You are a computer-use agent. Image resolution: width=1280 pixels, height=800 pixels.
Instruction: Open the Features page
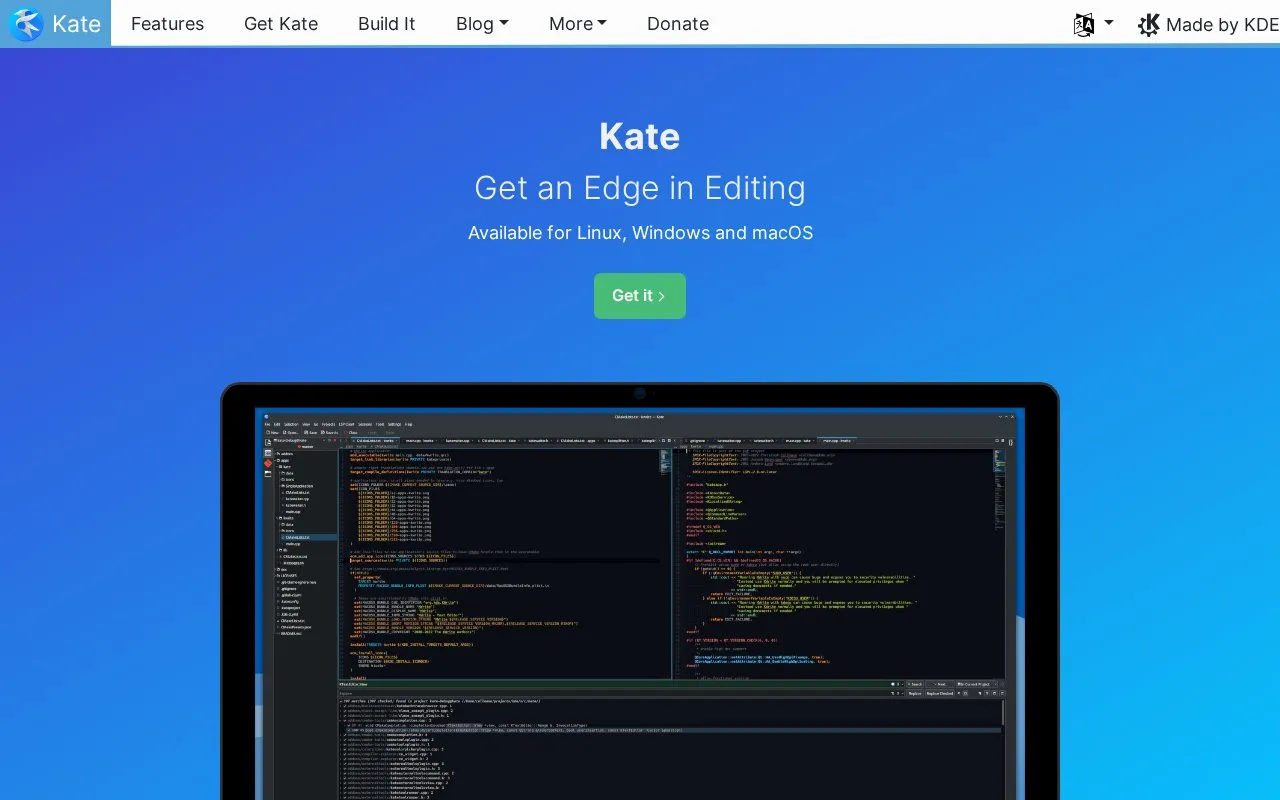[167, 24]
